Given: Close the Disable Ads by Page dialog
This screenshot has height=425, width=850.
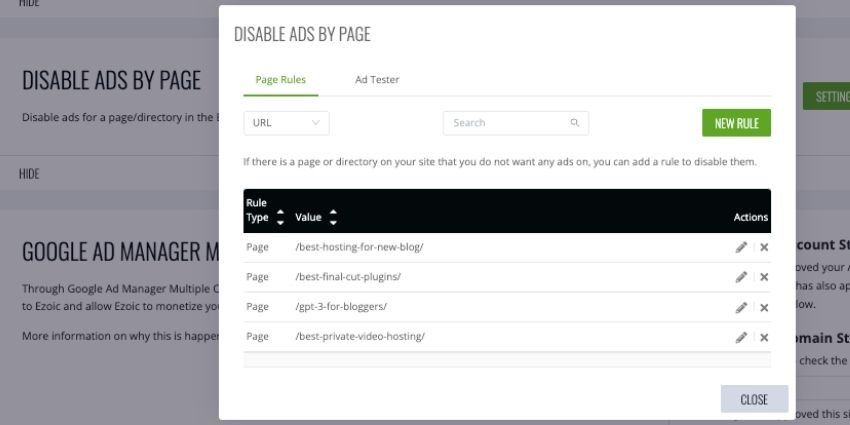Looking at the screenshot, I should tap(754, 400).
